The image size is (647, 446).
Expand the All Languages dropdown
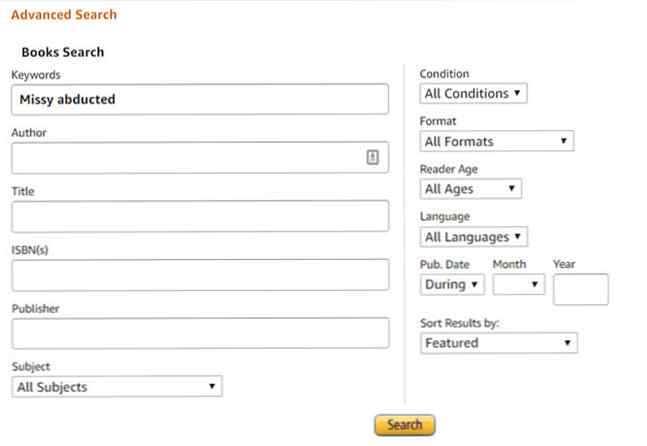click(x=473, y=237)
